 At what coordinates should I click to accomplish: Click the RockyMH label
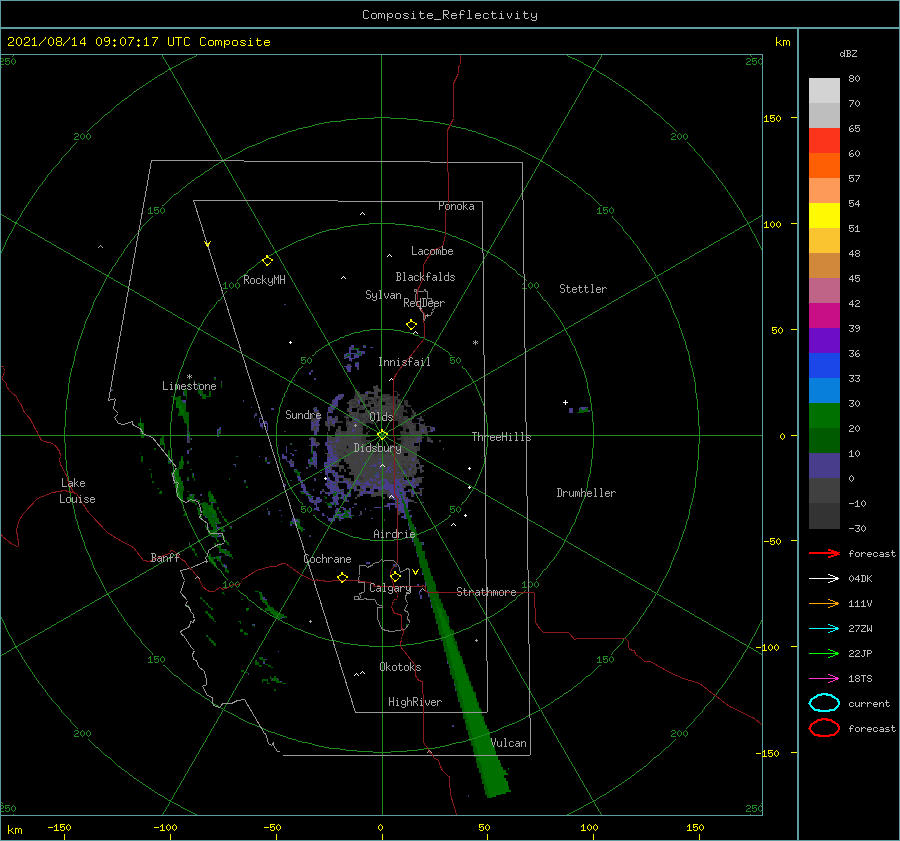point(264,280)
